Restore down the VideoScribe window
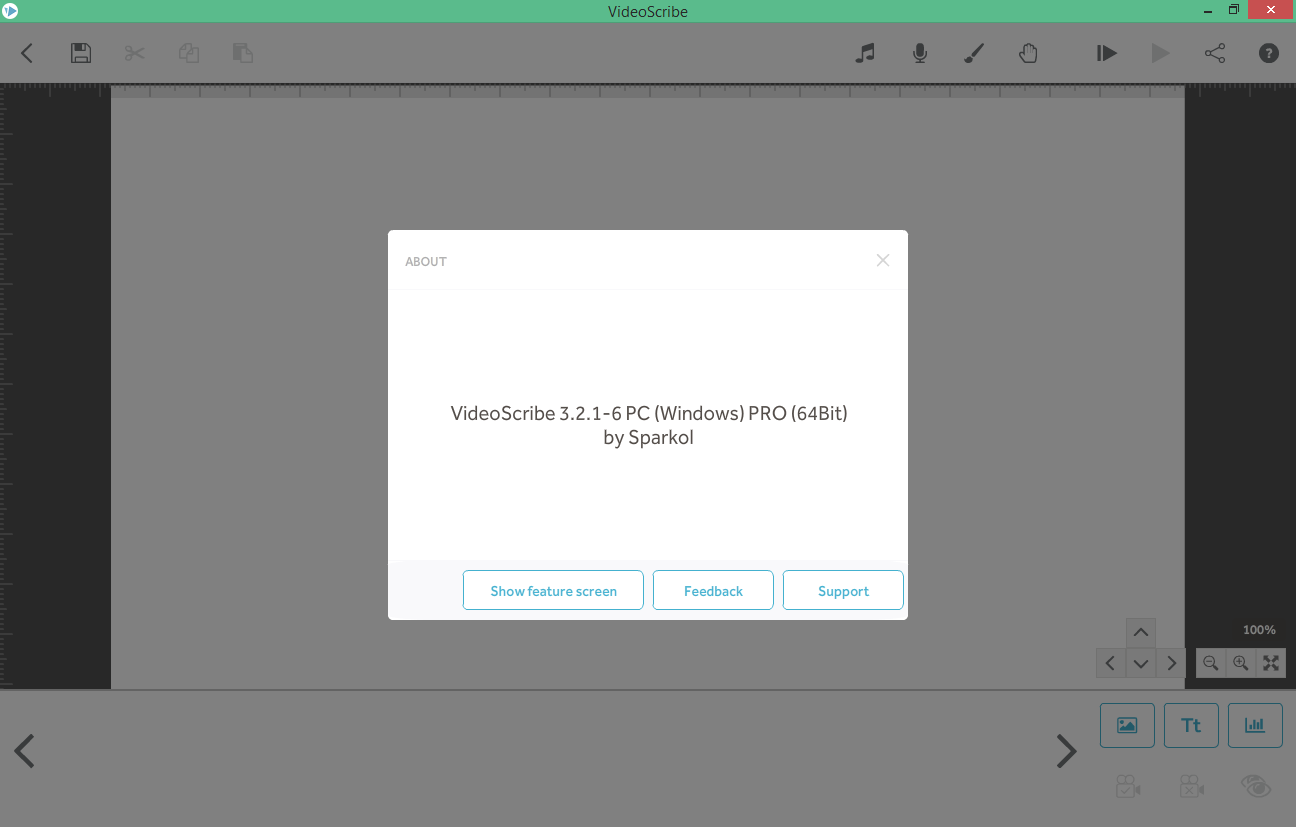 [x=1234, y=10]
